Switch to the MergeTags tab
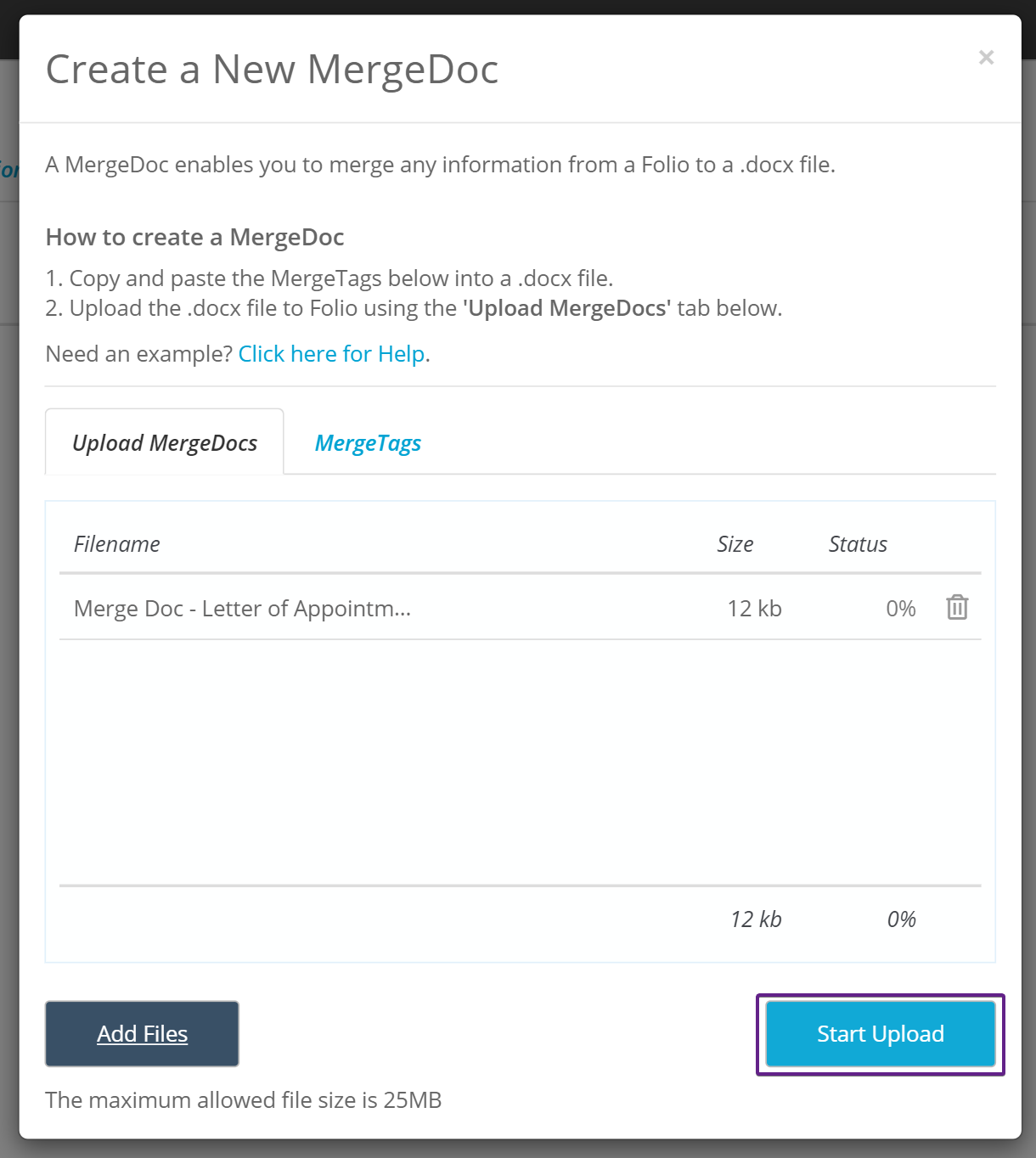This screenshot has width=1036, height=1158. 368,443
